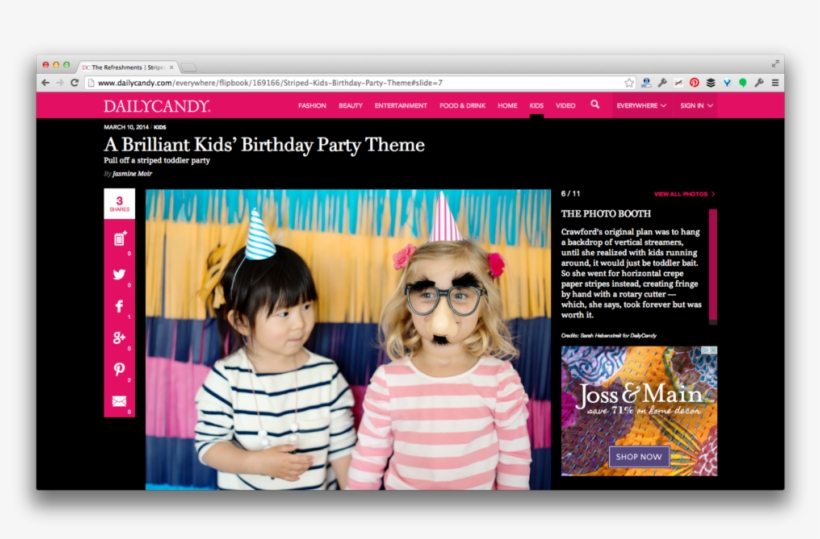Click the address bar URL field
820x539 pixels.
pyautogui.click(x=361, y=83)
